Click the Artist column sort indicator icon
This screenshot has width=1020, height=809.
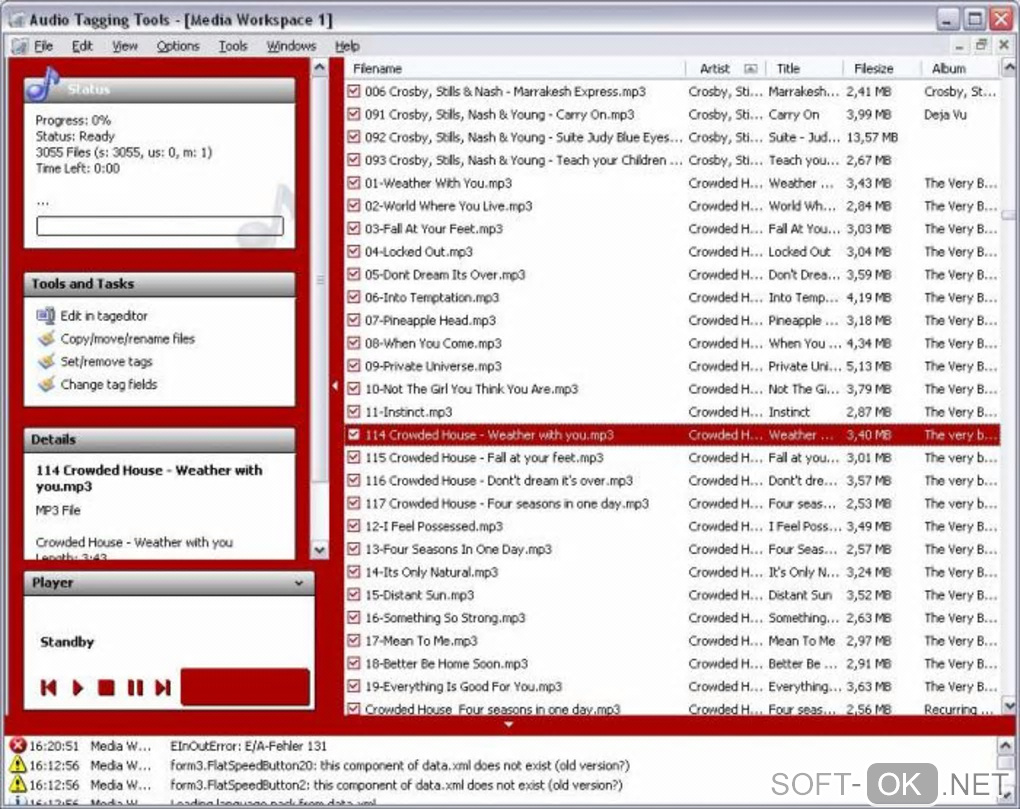click(x=750, y=68)
